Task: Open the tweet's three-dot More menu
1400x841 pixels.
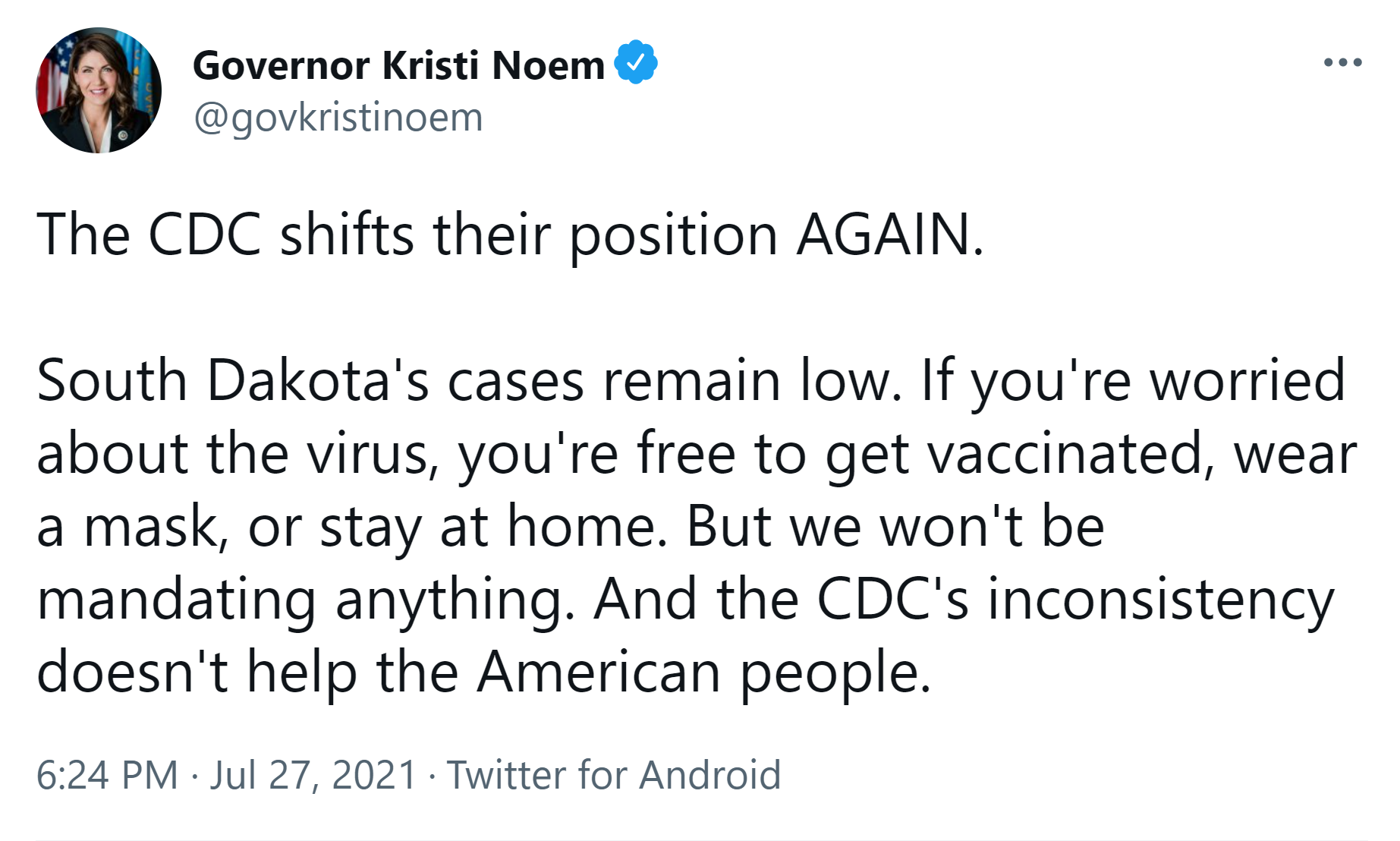Action: coord(1342,62)
